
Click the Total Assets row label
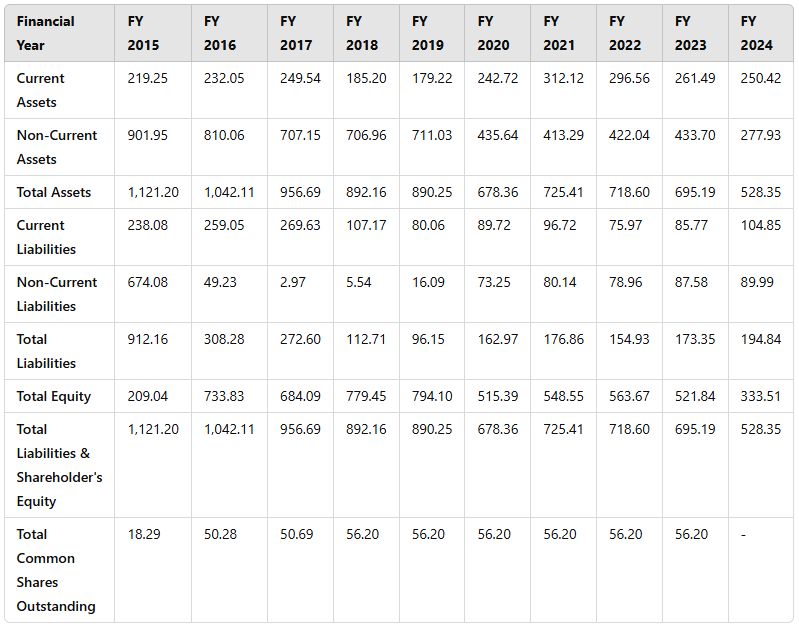click(x=54, y=192)
